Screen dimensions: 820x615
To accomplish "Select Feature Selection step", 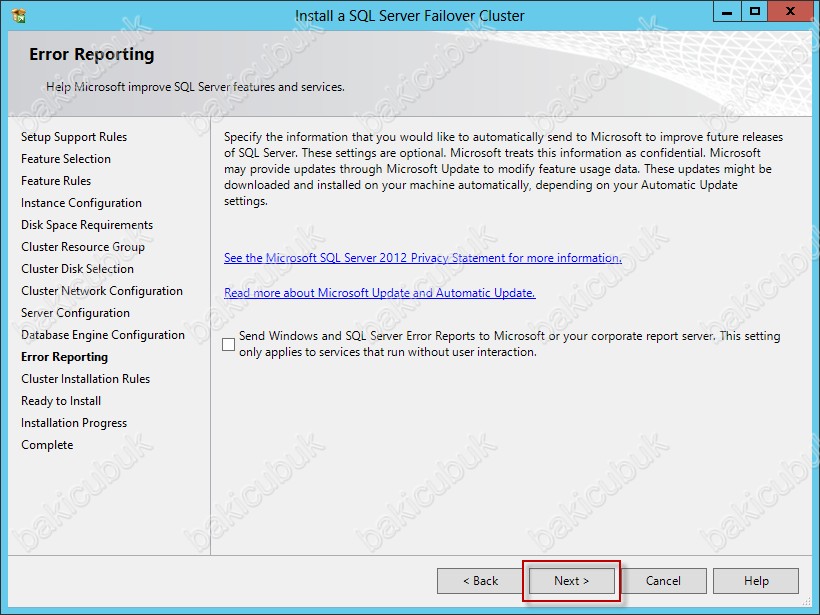I will click(66, 159).
